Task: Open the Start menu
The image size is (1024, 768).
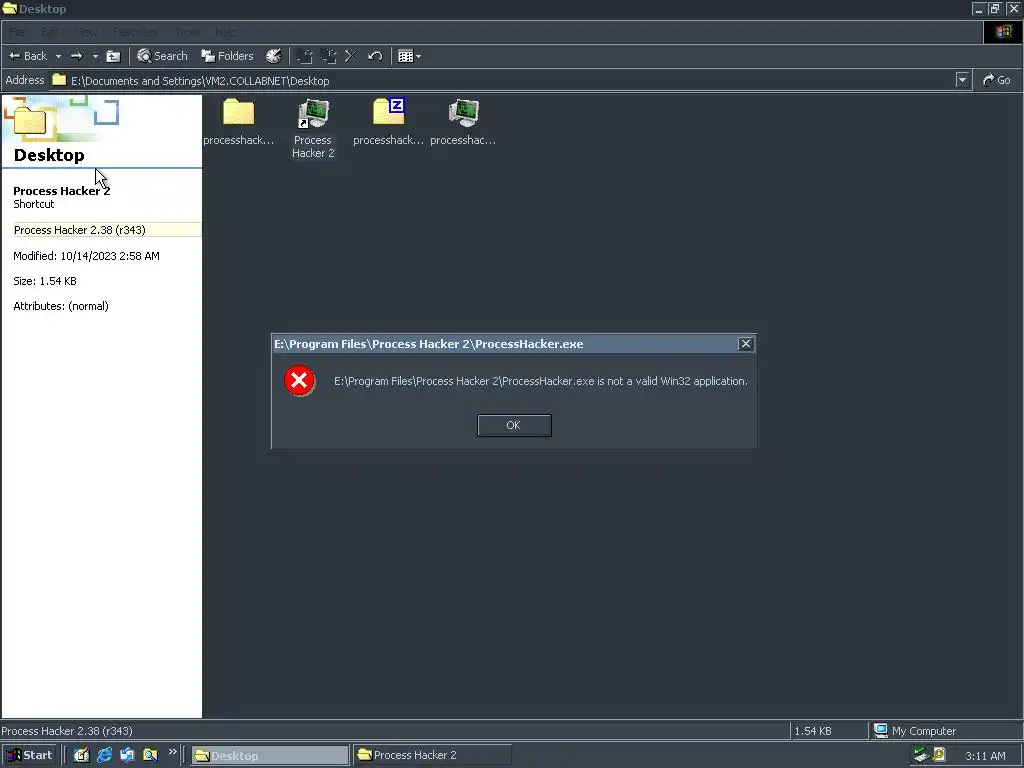Action: click(29, 755)
